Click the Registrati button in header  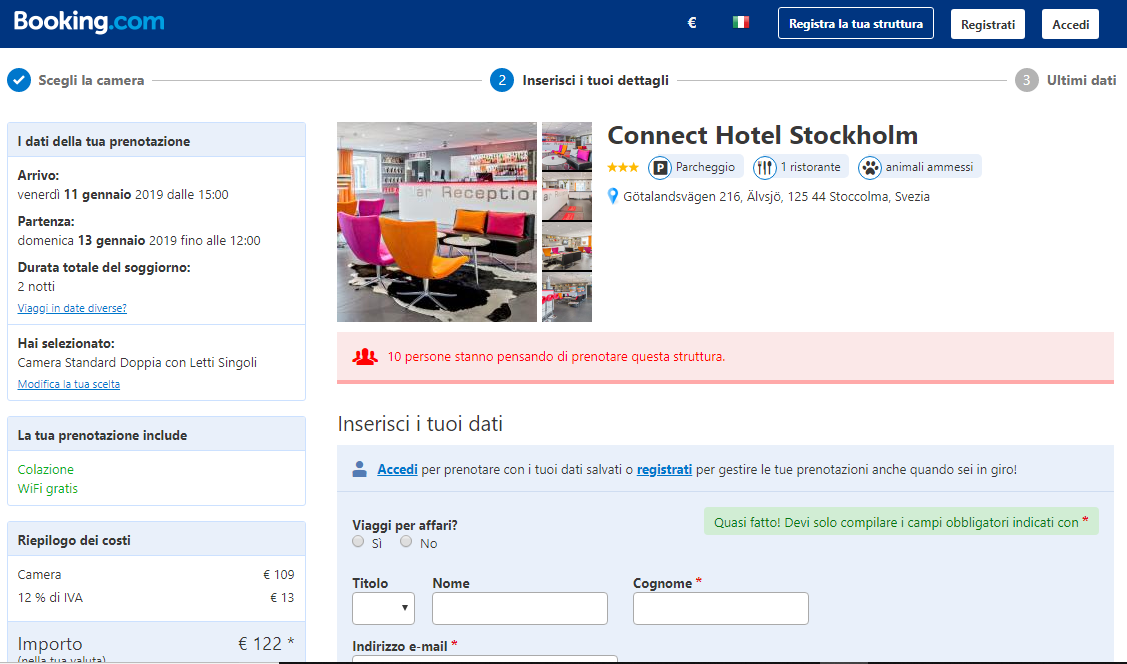tap(988, 24)
